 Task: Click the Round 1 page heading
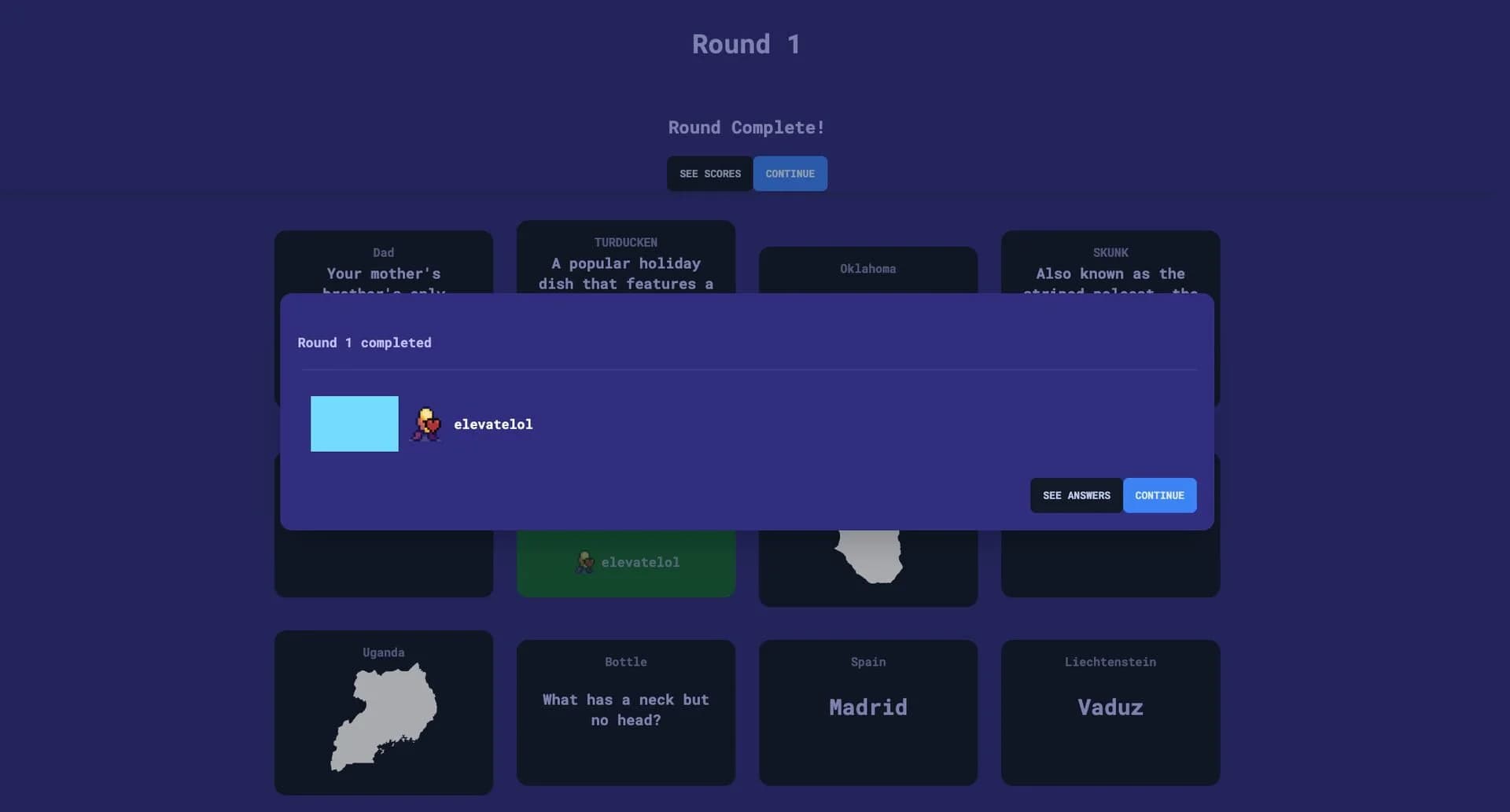click(x=746, y=44)
